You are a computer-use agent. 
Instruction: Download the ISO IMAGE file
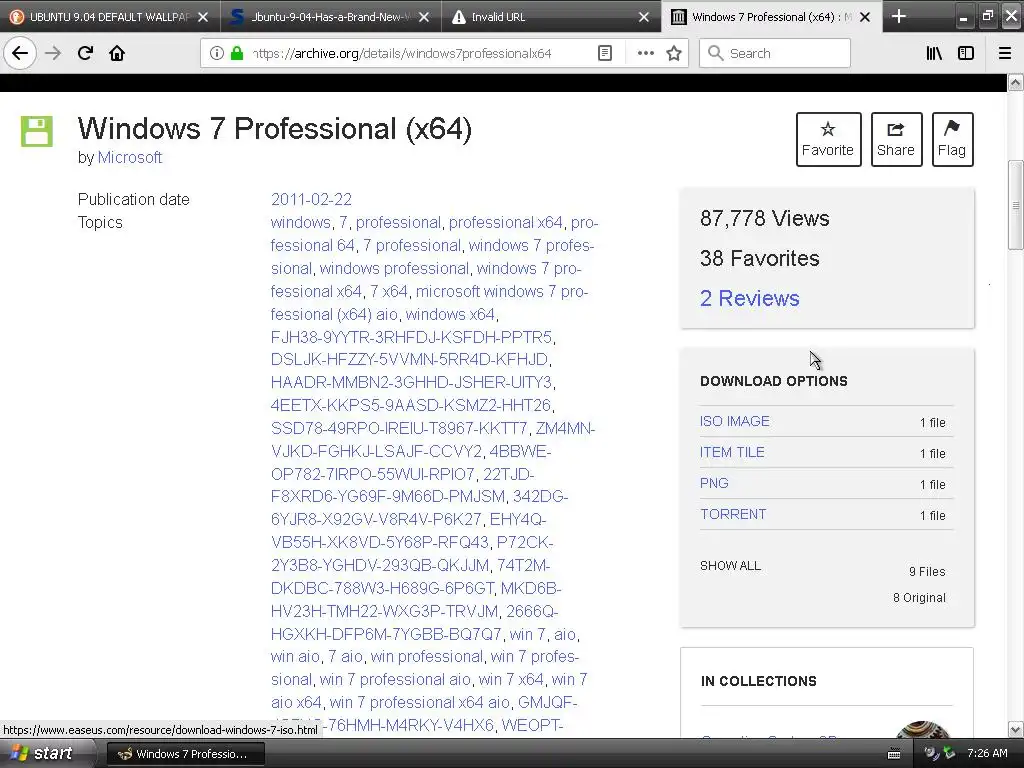[734, 421]
